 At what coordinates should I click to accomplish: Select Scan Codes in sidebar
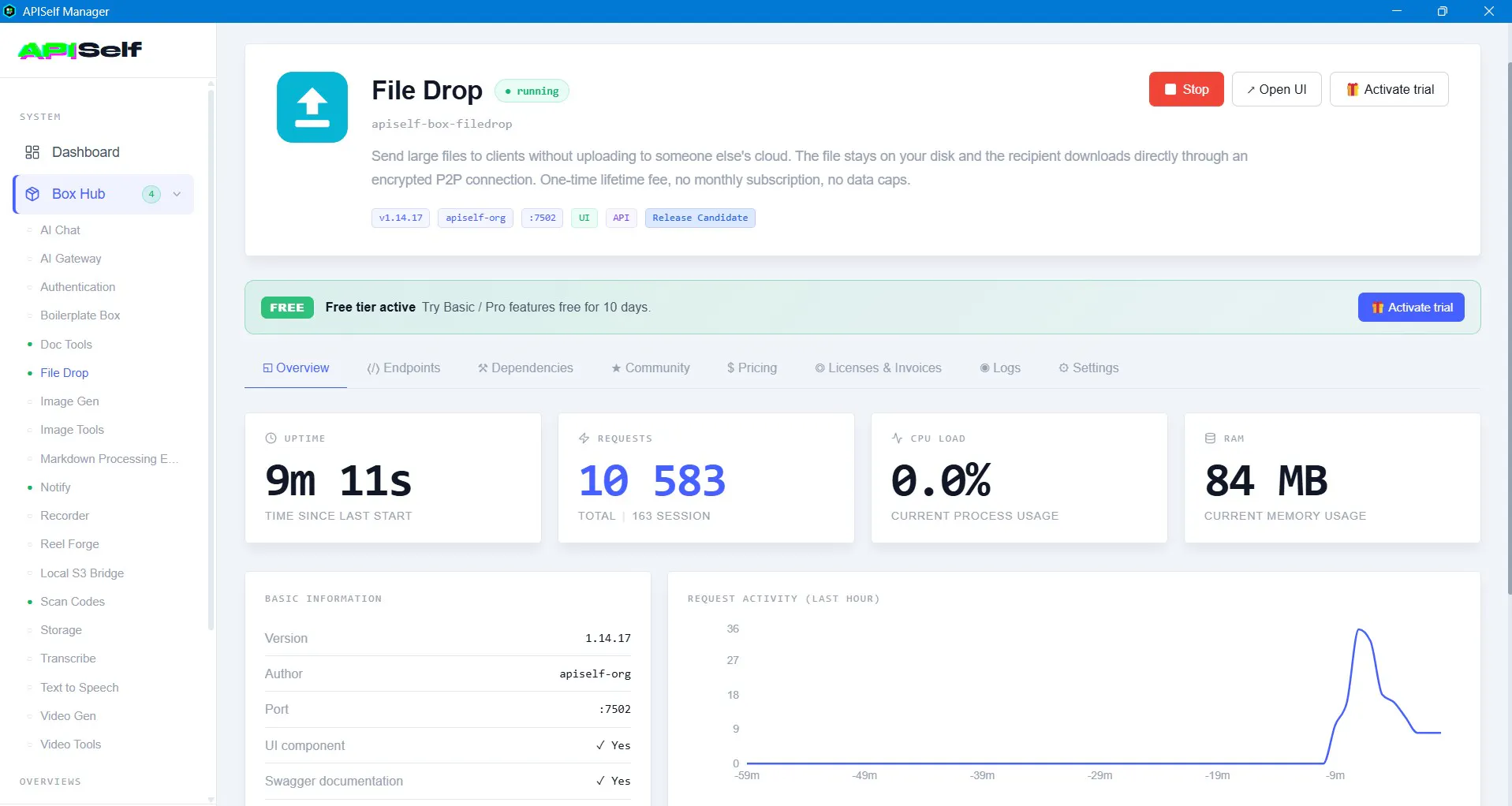click(x=73, y=602)
